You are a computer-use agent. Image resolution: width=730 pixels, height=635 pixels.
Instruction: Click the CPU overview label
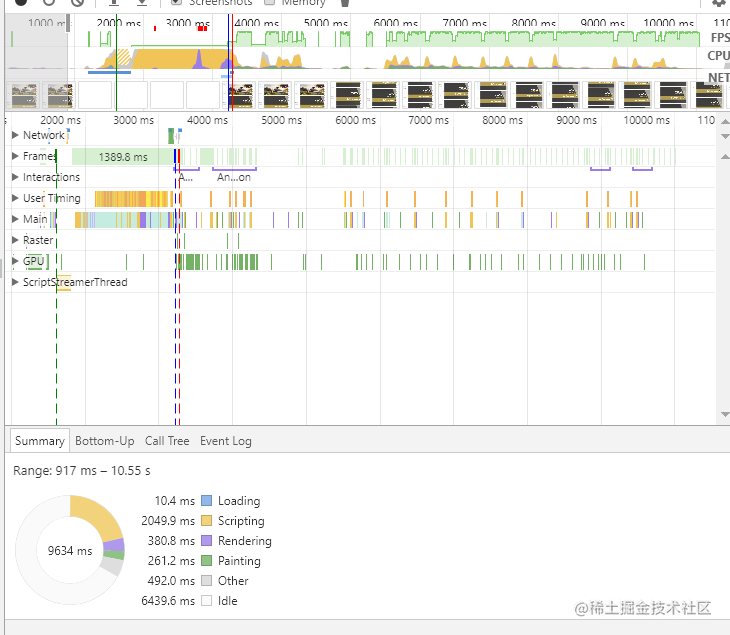pyautogui.click(x=718, y=56)
